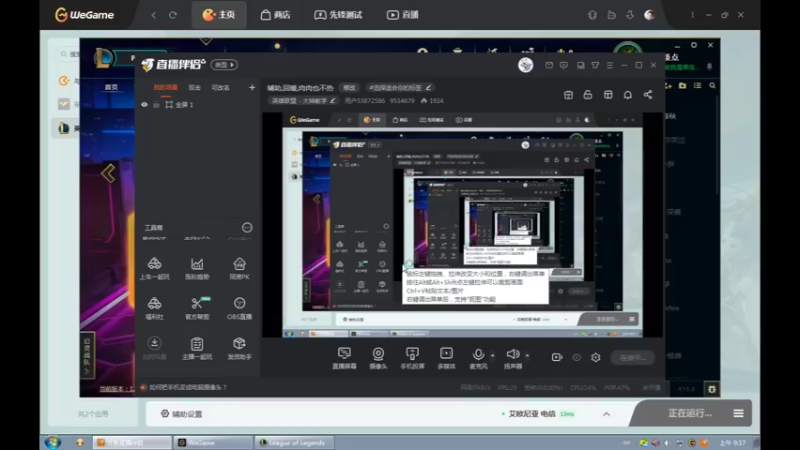The width and height of the screenshot is (800, 450).
Task: Open WeGame 直播 tab
Action: pyautogui.click(x=403, y=15)
